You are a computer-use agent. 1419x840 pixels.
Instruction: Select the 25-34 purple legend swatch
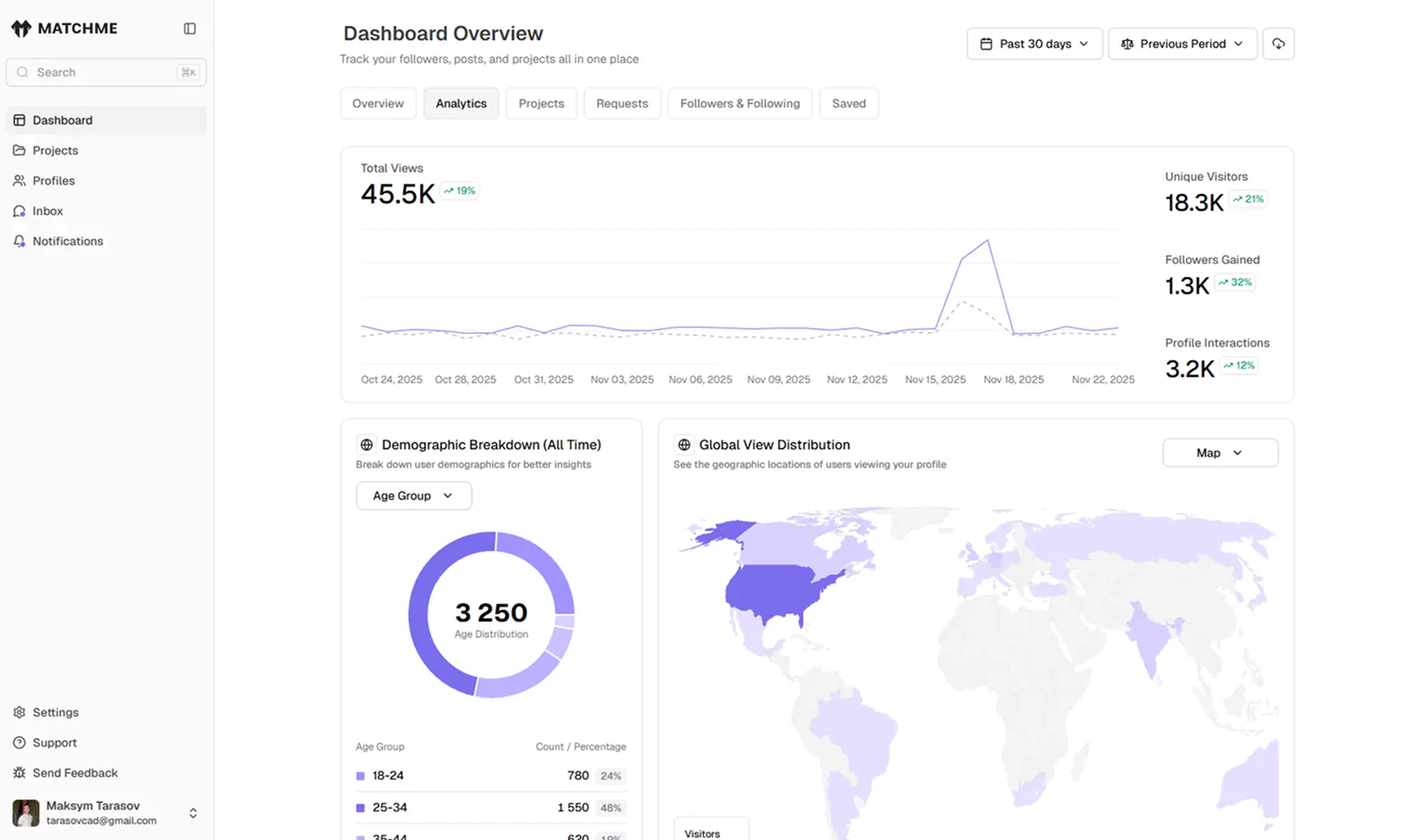pyautogui.click(x=360, y=807)
